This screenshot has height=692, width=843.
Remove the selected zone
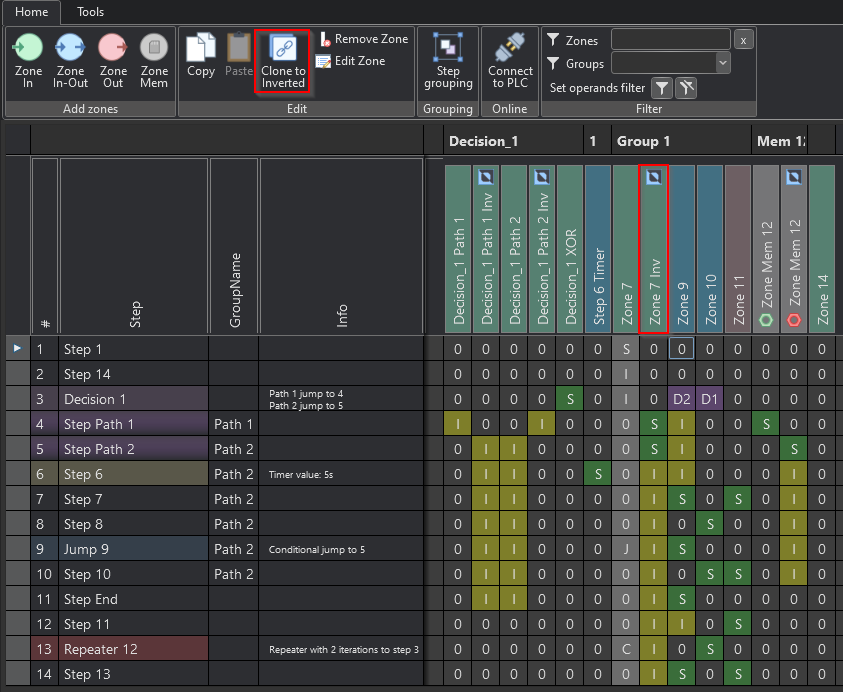pyautogui.click(x=364, y=39)
